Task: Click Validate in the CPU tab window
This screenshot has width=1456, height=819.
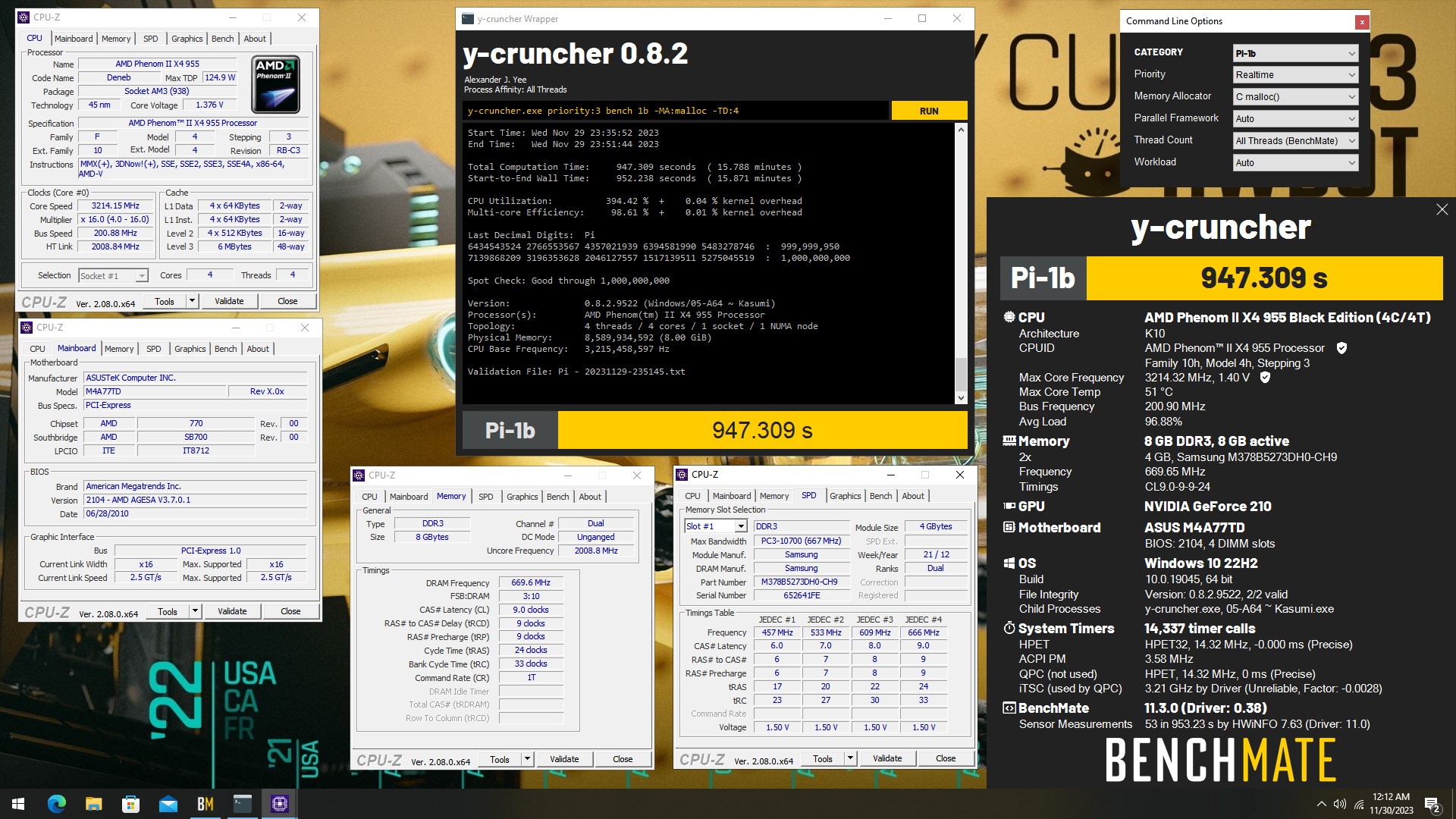Action: tap(229, 301)
